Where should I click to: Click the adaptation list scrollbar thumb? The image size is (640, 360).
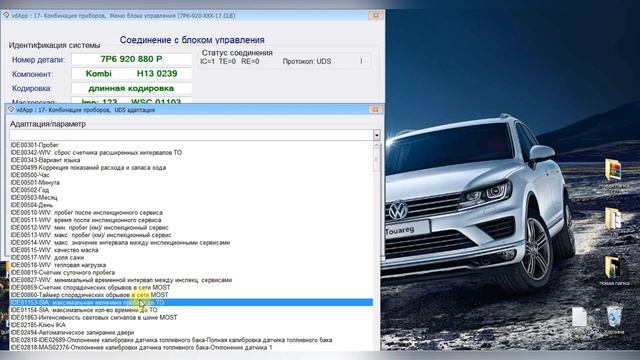coord(376,160)
